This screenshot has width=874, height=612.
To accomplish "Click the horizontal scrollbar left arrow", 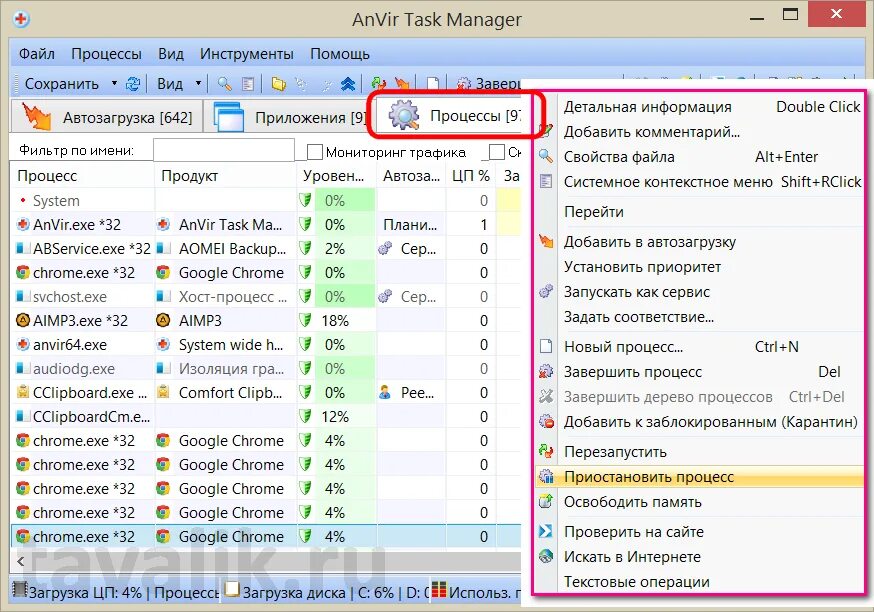I will [x=21, y=561].
